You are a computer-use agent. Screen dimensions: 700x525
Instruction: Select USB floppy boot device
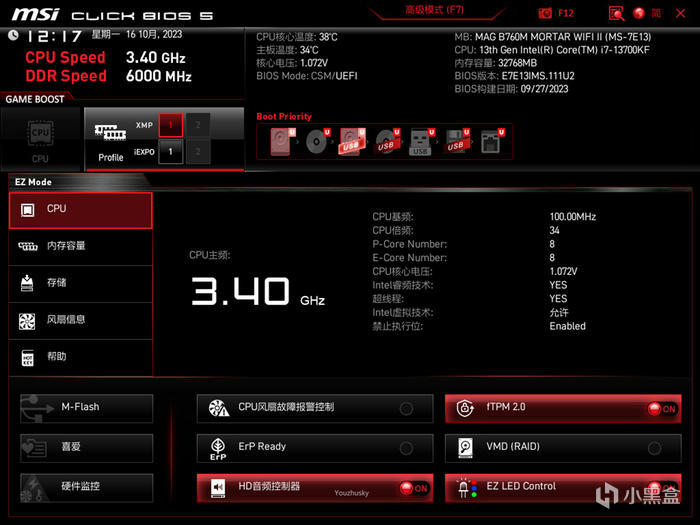pos(457,142)
